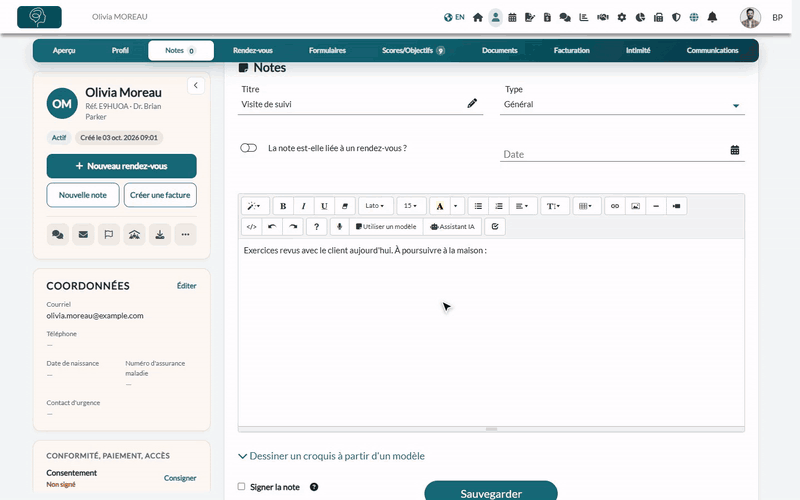Toggle the note linked to appointment switch

coord(248,148)
